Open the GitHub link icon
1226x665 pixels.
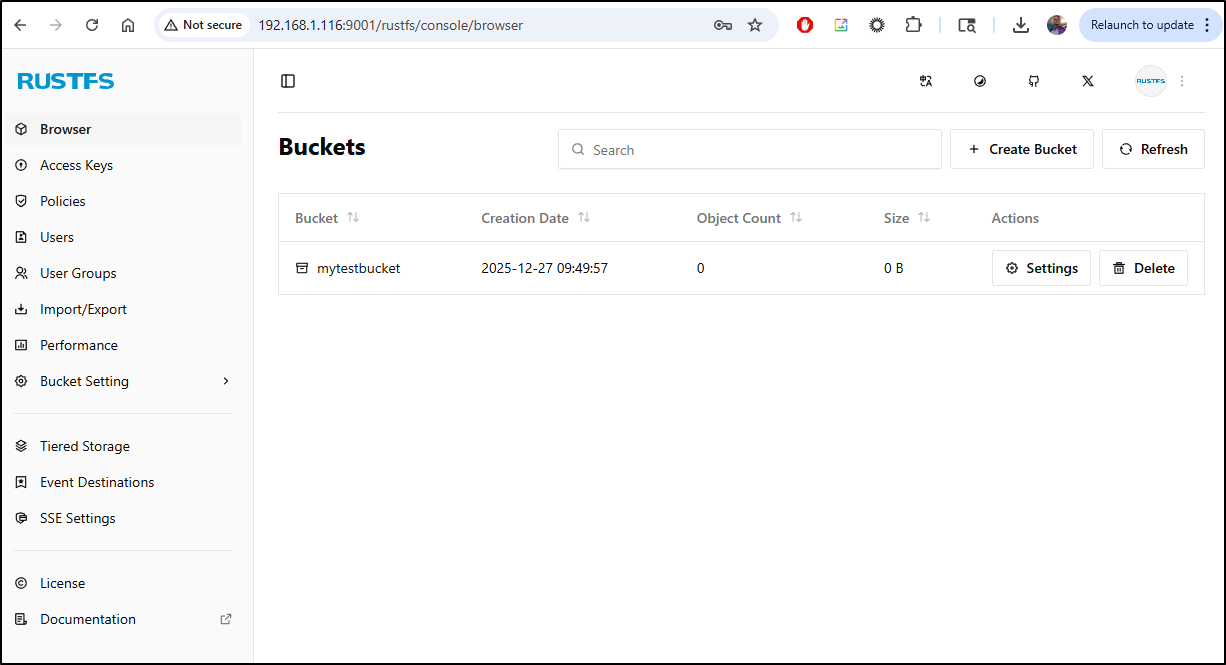[1034, 81]
